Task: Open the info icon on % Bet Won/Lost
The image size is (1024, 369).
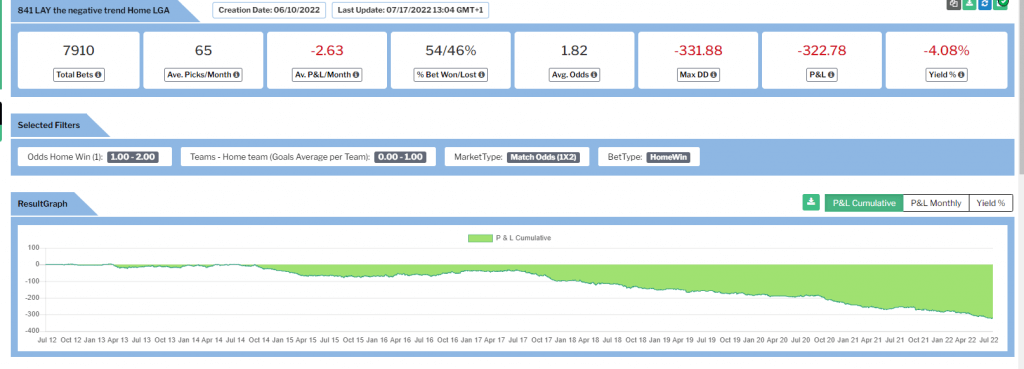Action: (481, 75)
